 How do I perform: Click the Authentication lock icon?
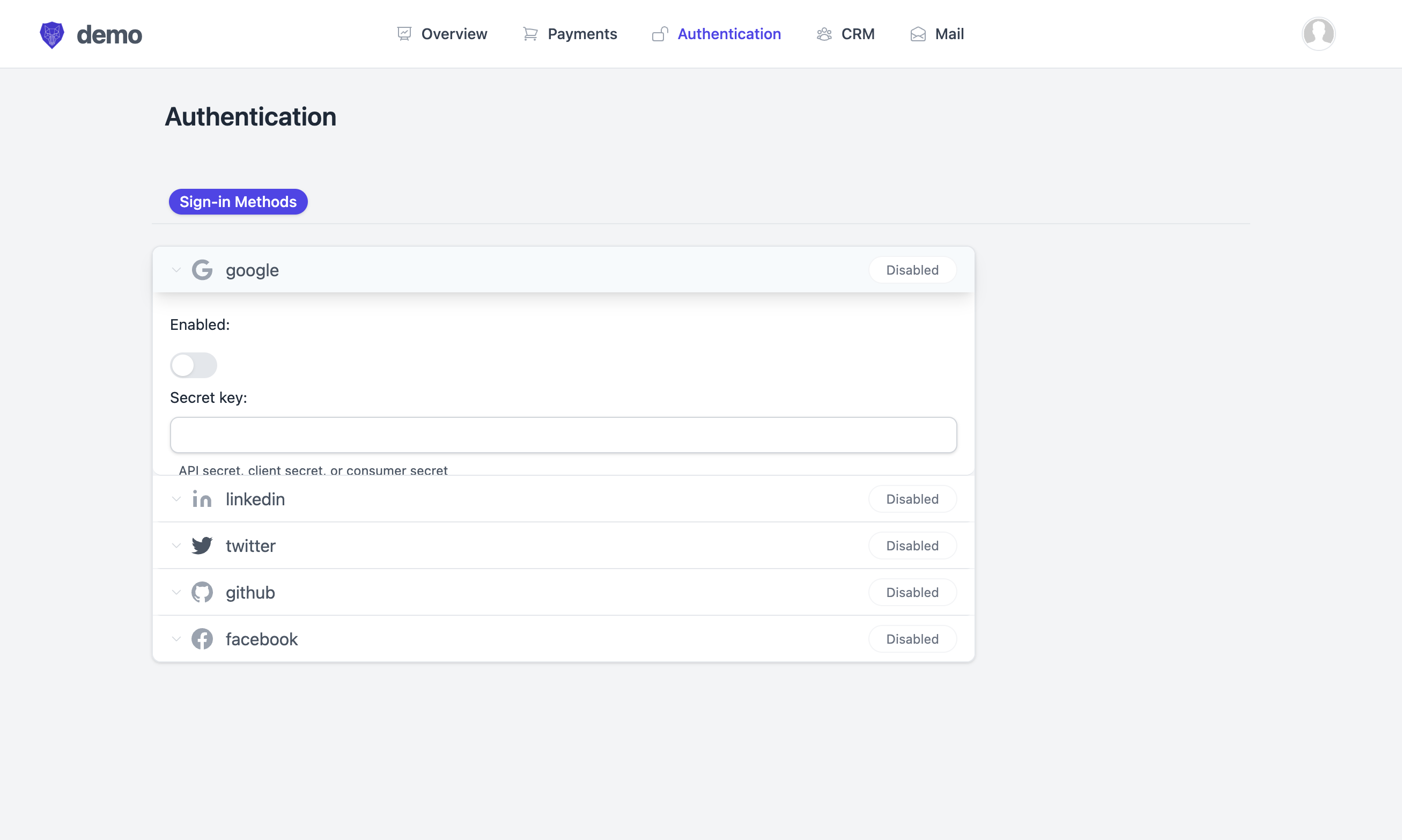tap(660, 34)
